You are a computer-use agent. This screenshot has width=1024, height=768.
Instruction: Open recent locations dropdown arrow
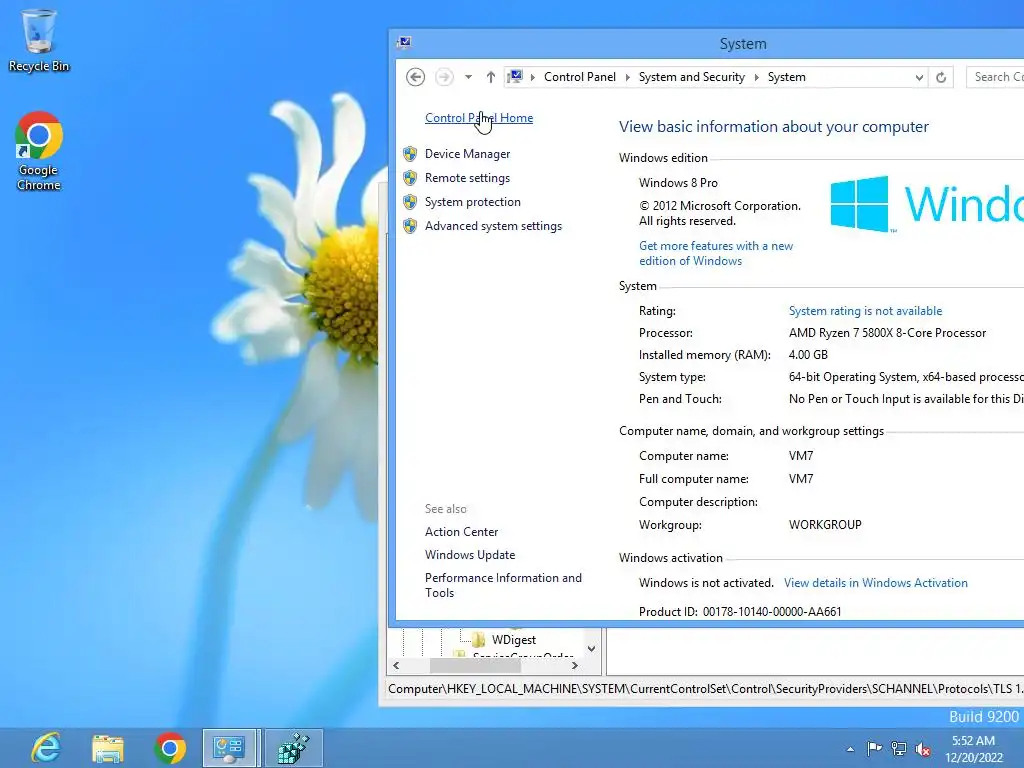click(x=468, y=77)
